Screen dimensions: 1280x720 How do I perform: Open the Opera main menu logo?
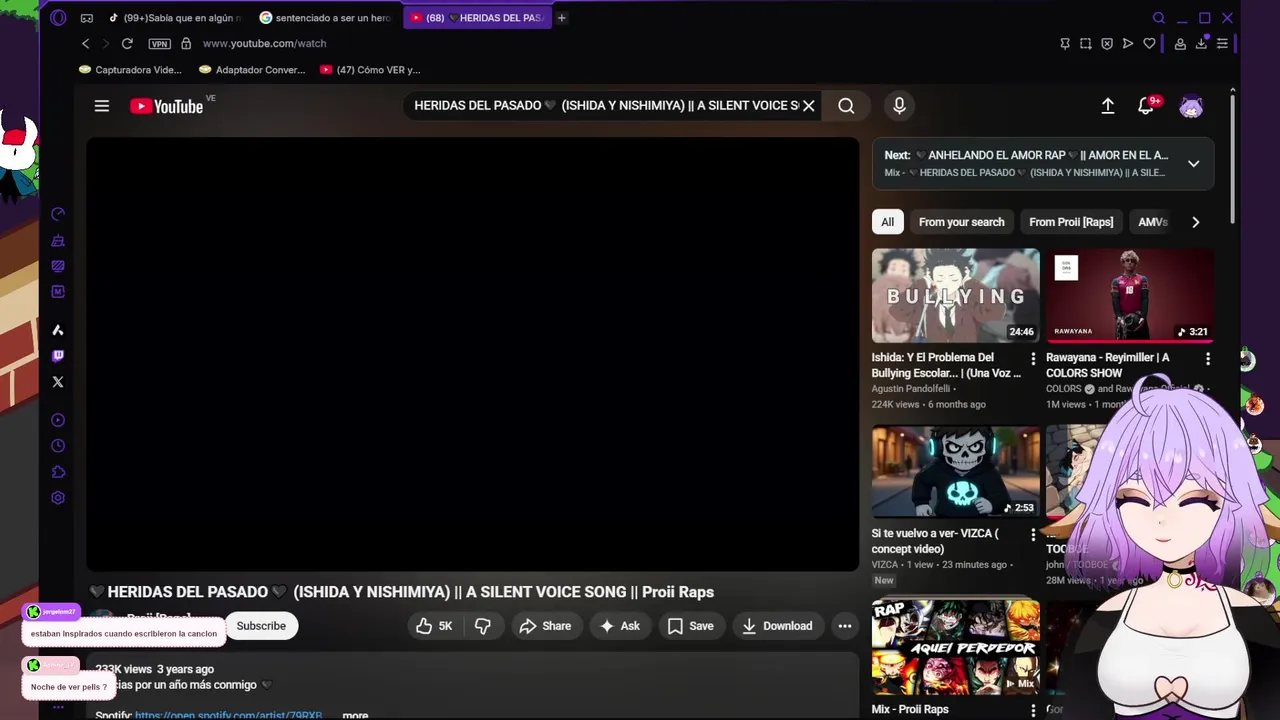(58, 17)
